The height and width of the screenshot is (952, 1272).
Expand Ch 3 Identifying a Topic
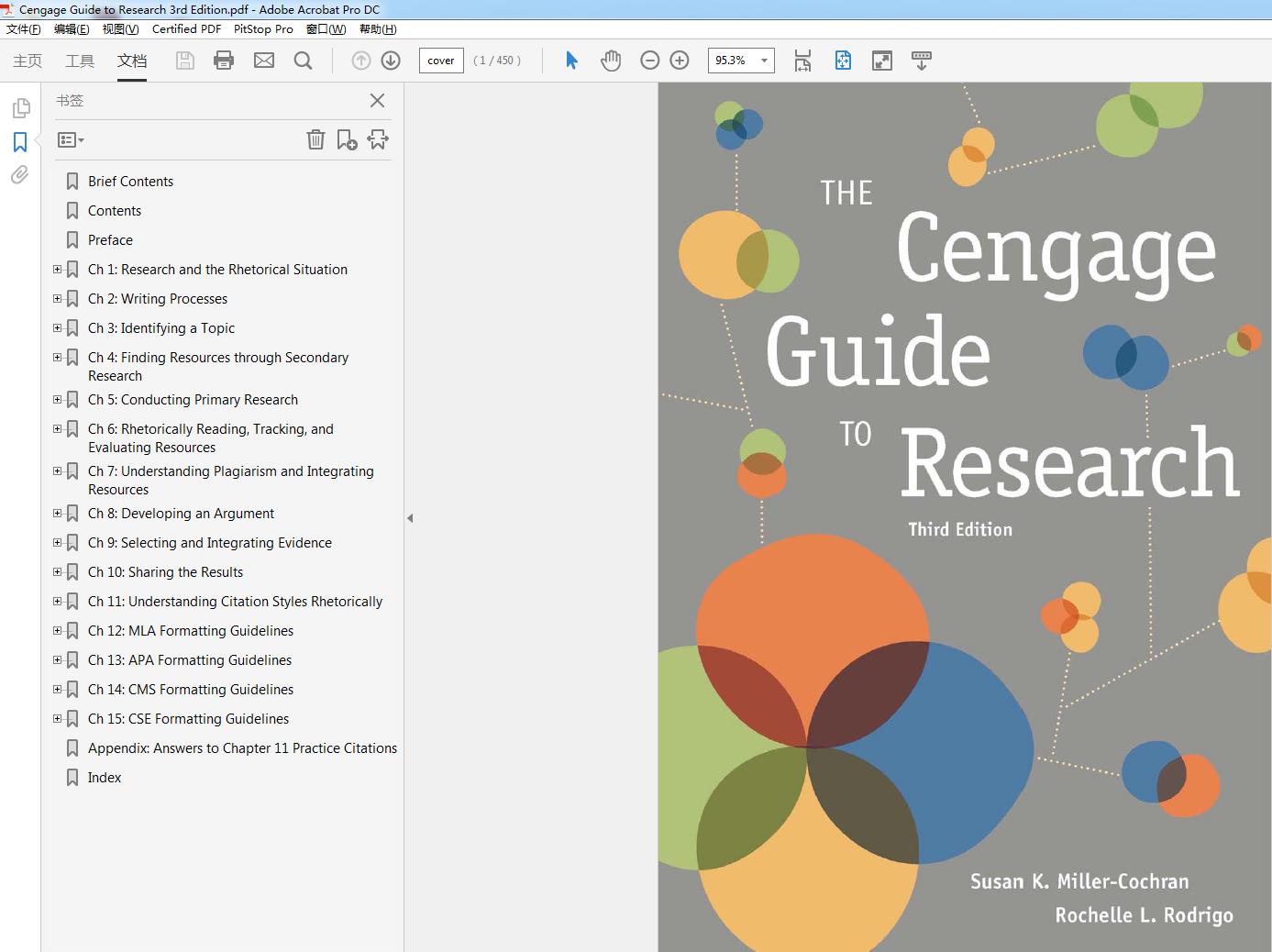pos(57,328)
